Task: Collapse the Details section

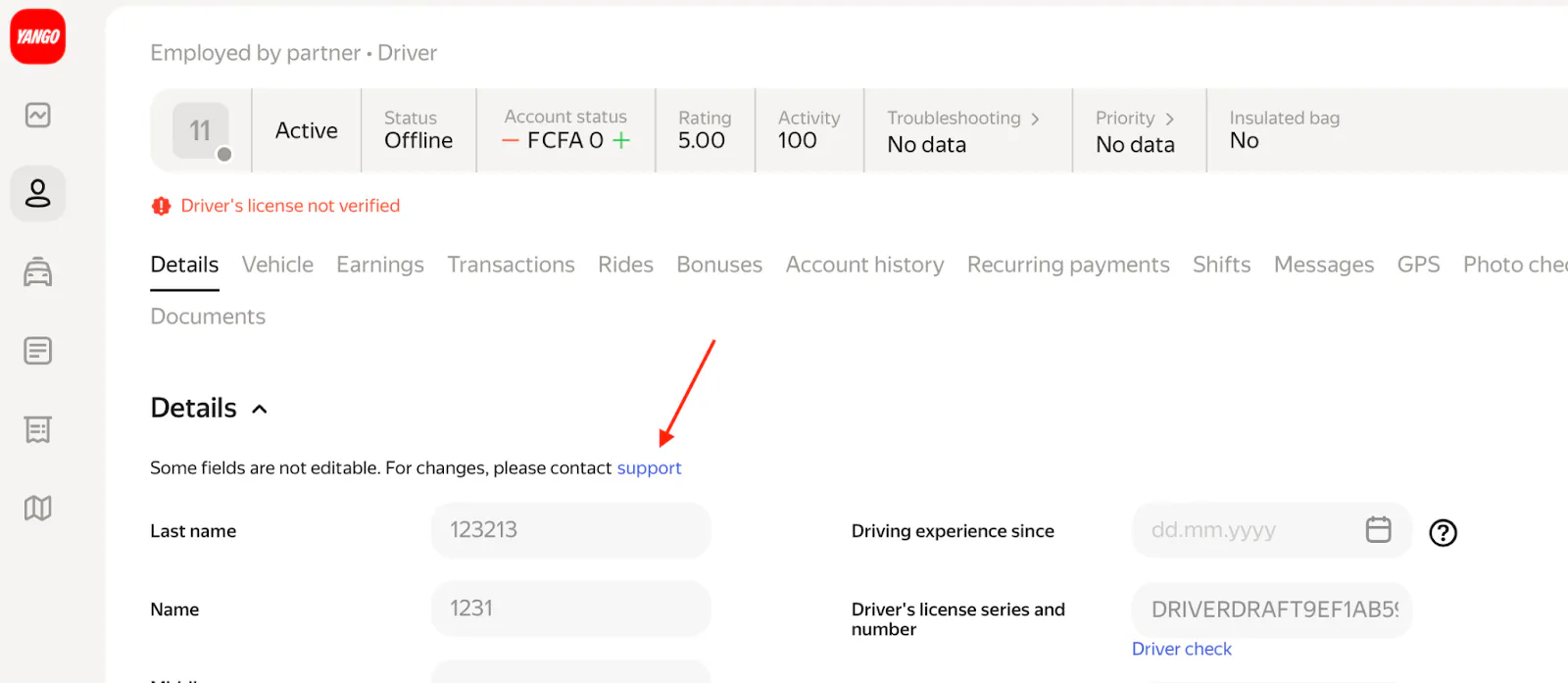Action: pos(260,409)
